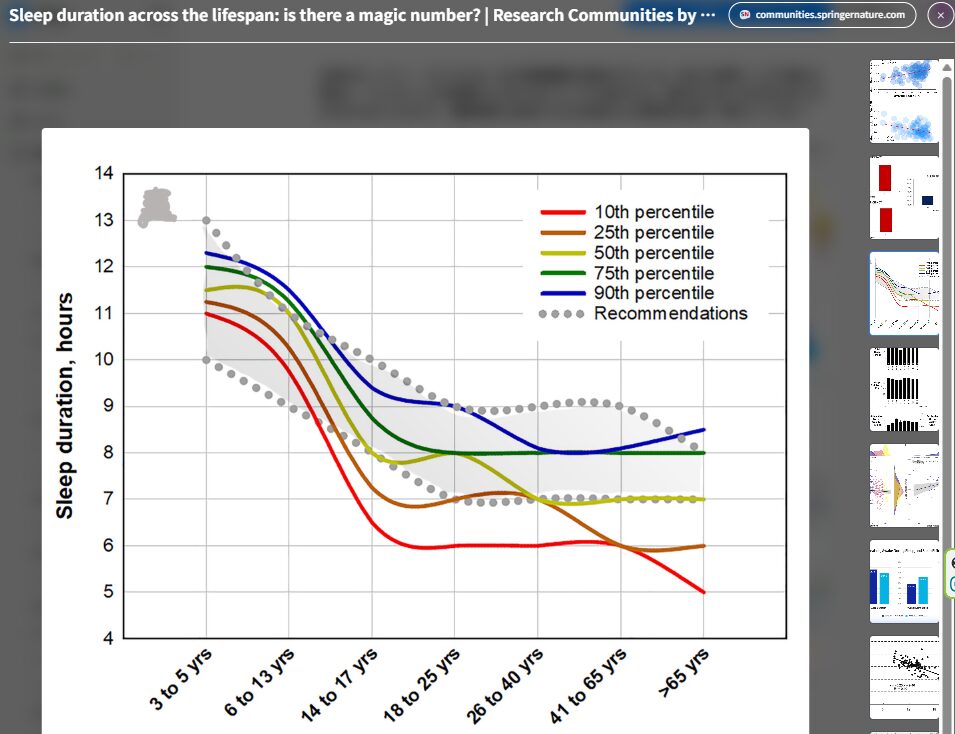Click the Springer Nature favicon in the domain pill
The image size is (955, 734).
tap(744, 15)
